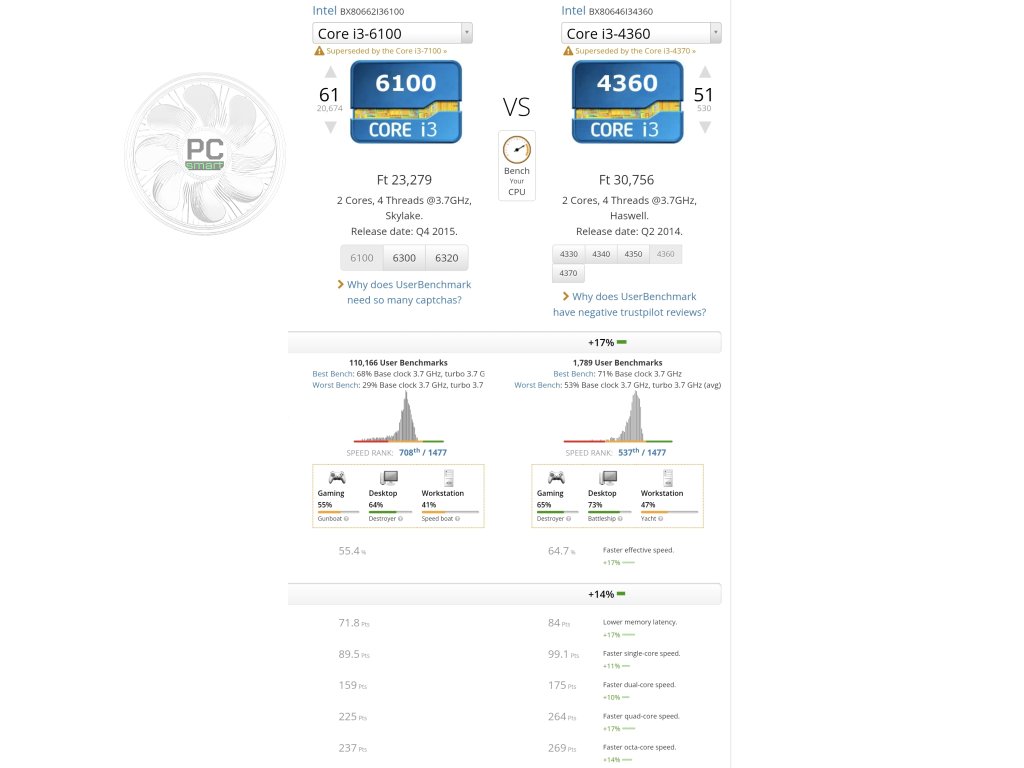Click the chevron before the trustpilot question

click(566, 296)
